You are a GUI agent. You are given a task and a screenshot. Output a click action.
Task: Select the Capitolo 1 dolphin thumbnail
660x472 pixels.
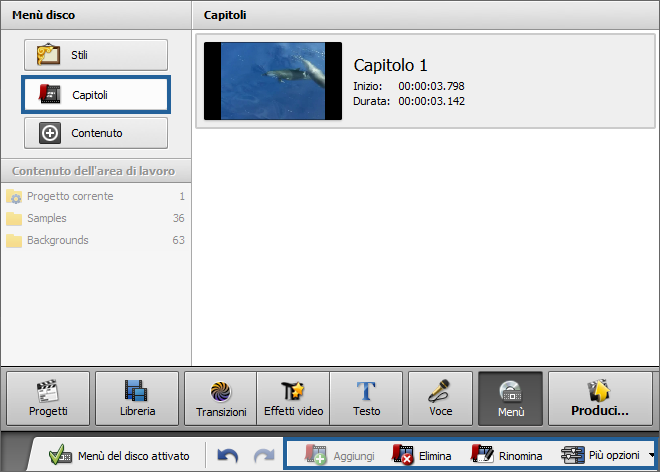pyautogui.click(x=273, y=81)
